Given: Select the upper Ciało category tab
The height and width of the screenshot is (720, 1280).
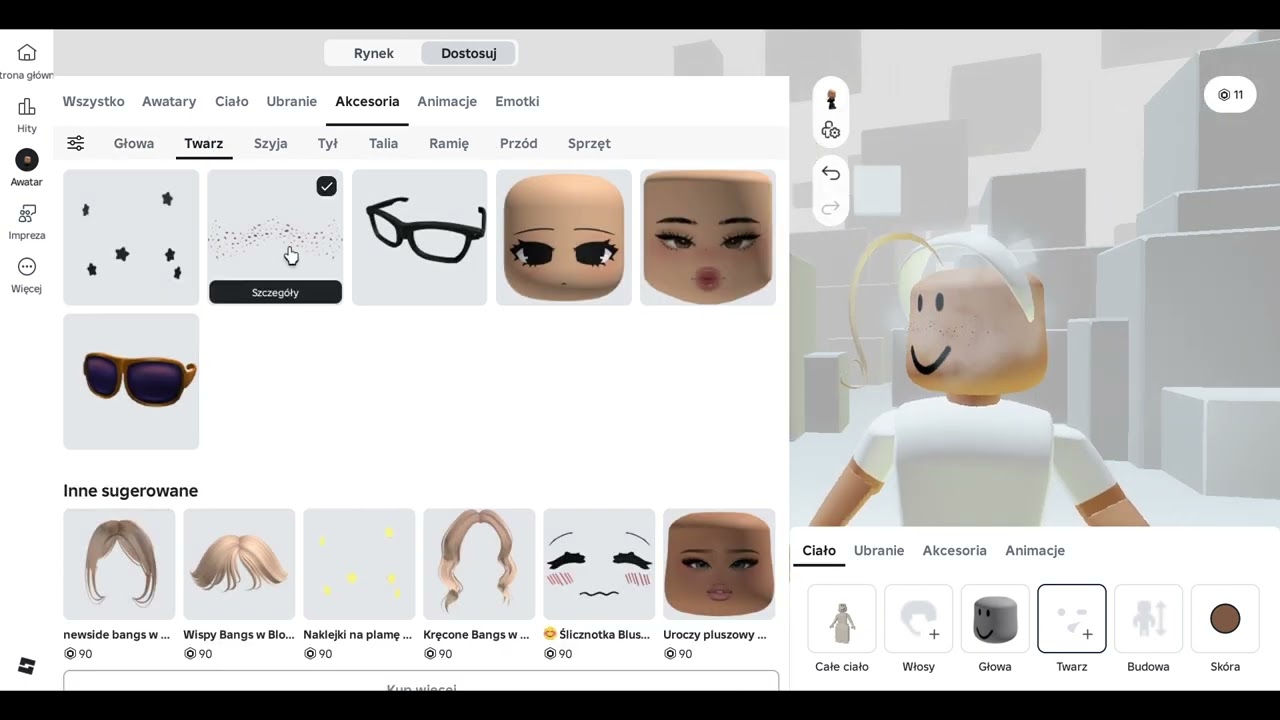Looking at the screenshot, I should pyautogui.click(x=232, y=101).
